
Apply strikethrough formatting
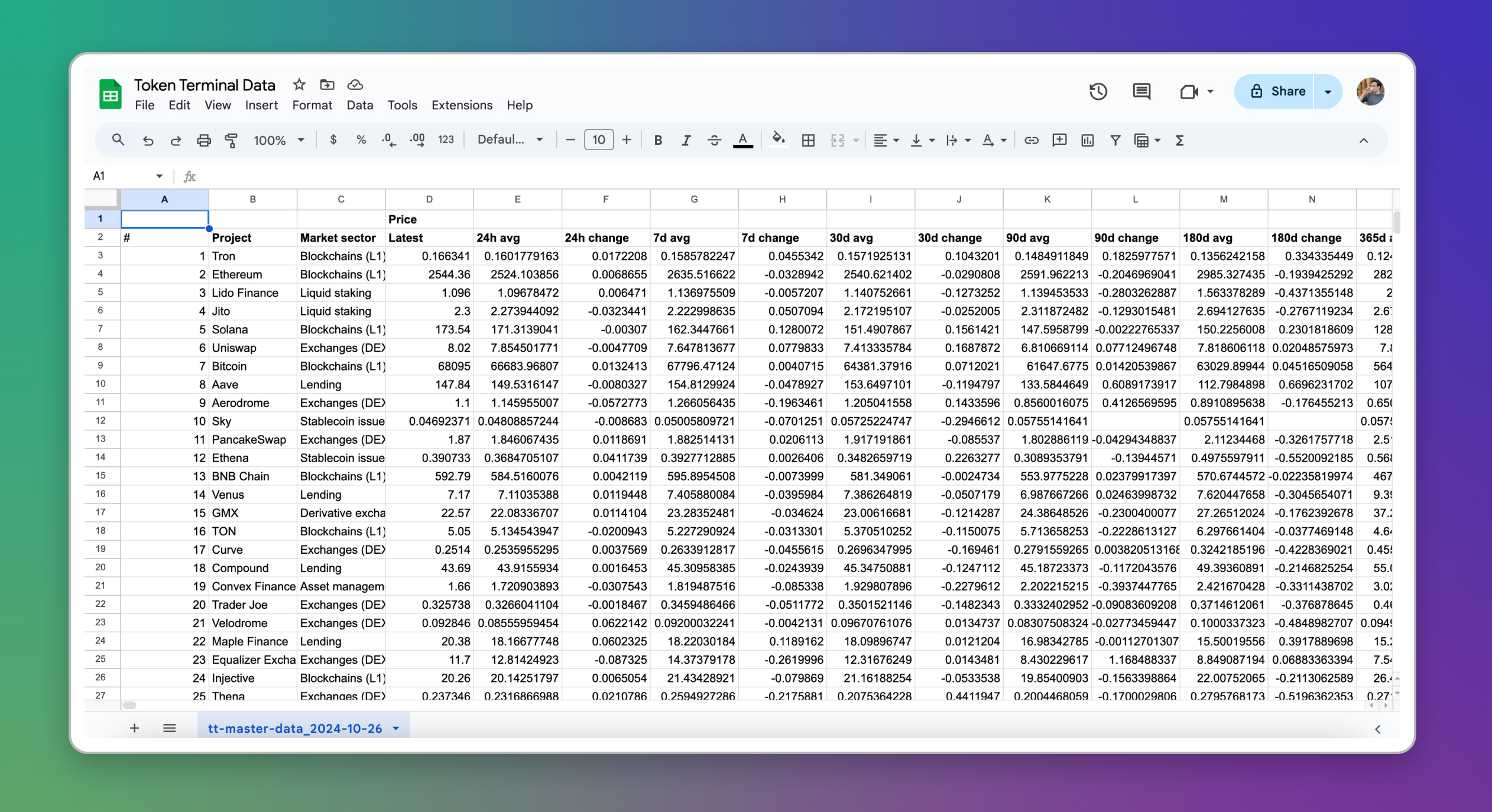[x=714, y=141]
